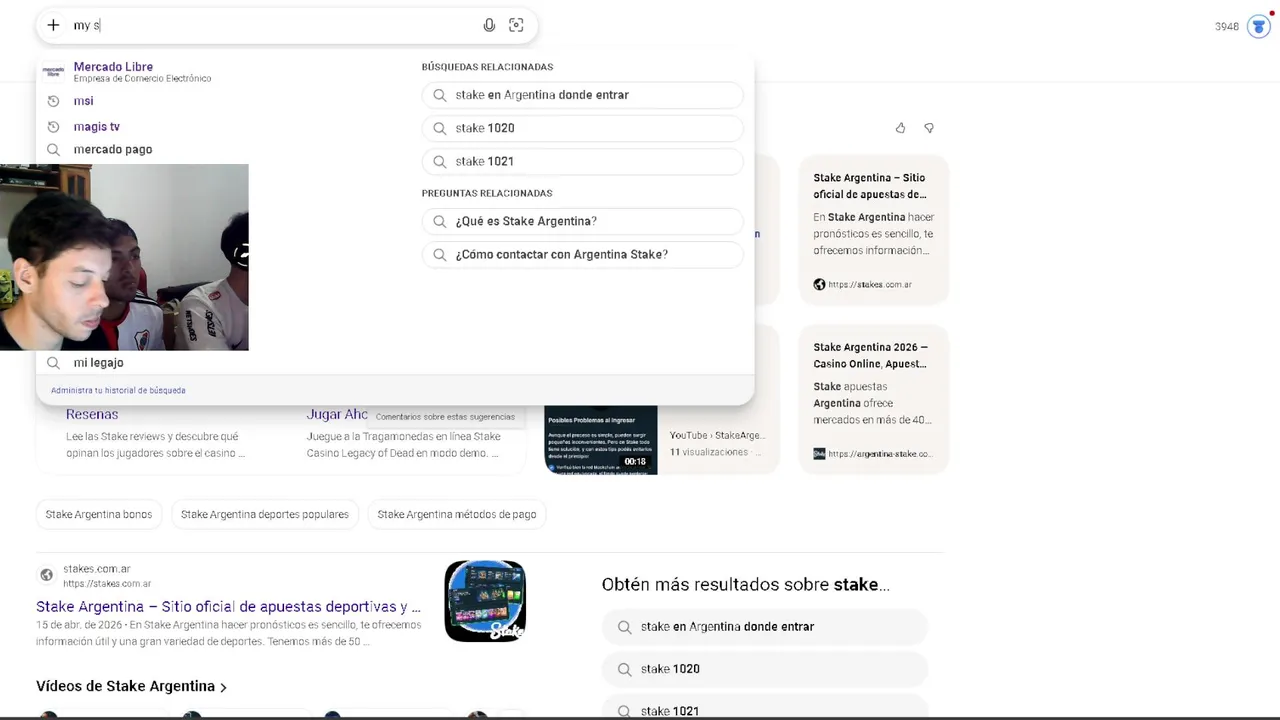Click 'Stake Argentina bonos' chip
This screenshot has width=1280, height=720.
99,514
